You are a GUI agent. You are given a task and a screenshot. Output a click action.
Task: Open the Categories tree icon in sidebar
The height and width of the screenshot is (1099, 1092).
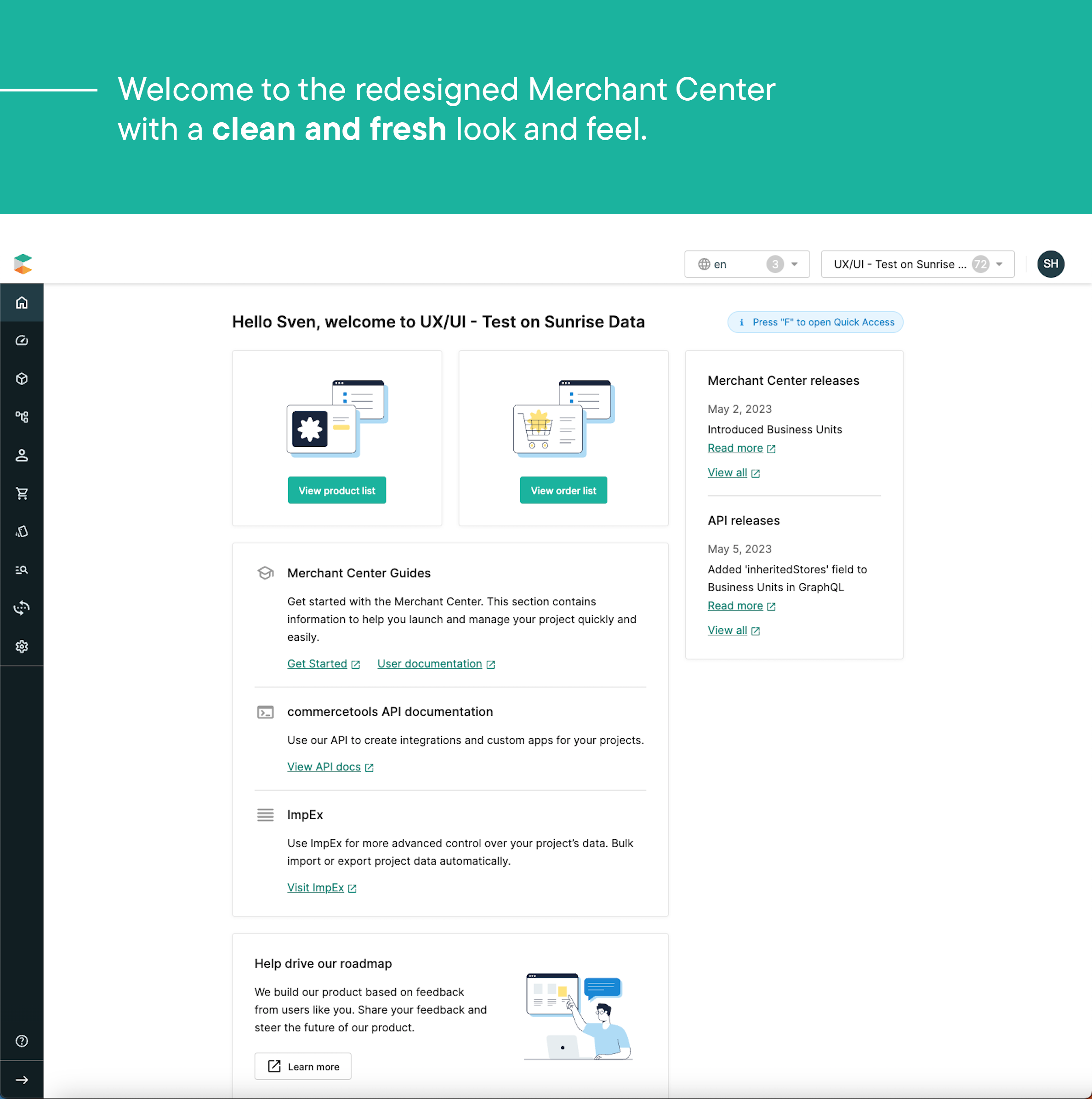tap(22, 417)
